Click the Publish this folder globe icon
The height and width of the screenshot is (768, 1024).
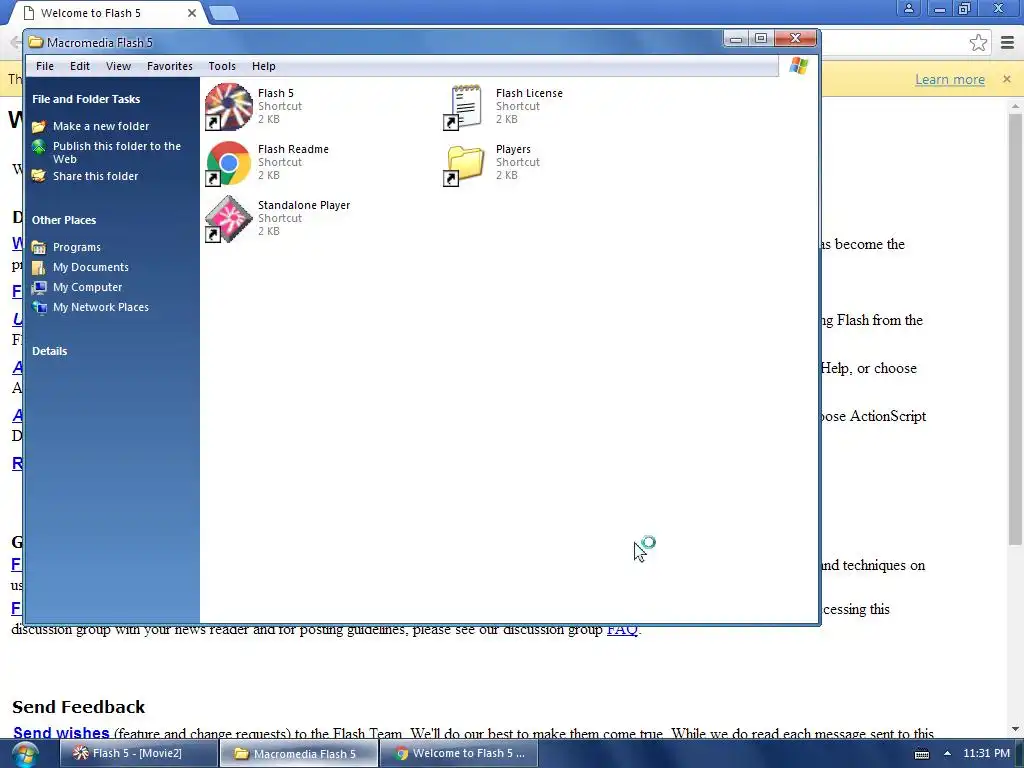(x=39, y=146)
